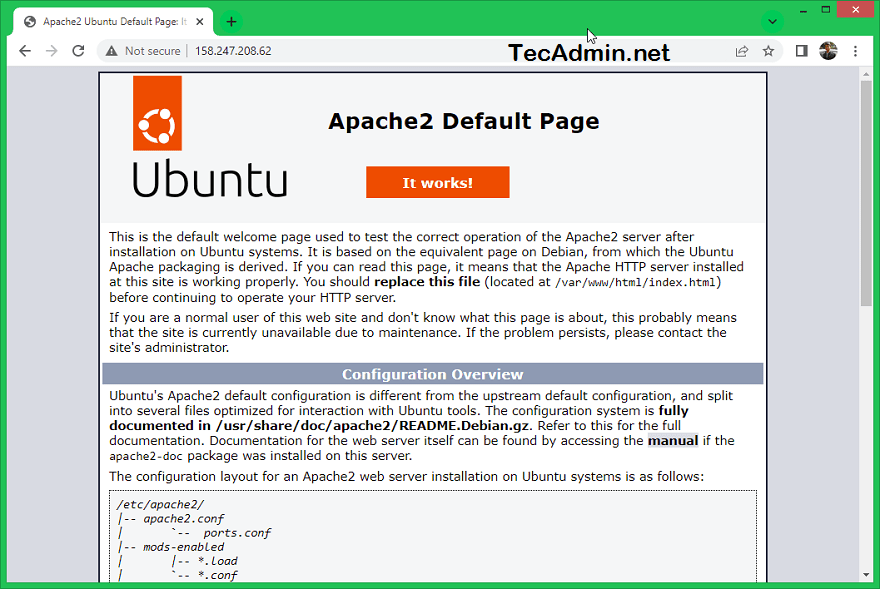This screenshot has width=880, height=589.
Task: Click the forward navigation arrow
Action: (x=52, y=51)
